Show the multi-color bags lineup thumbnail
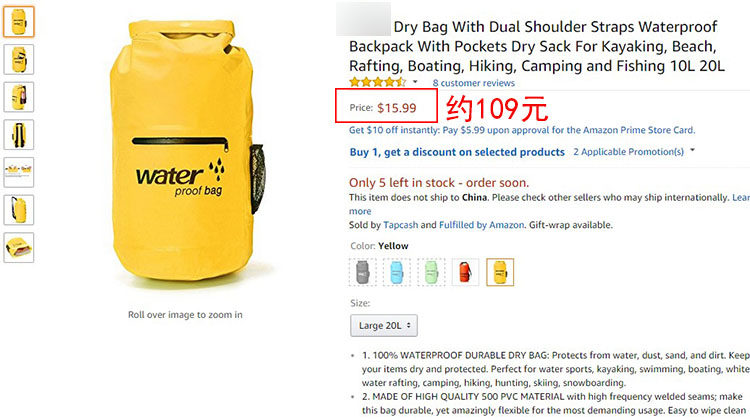 click(19, 172)
